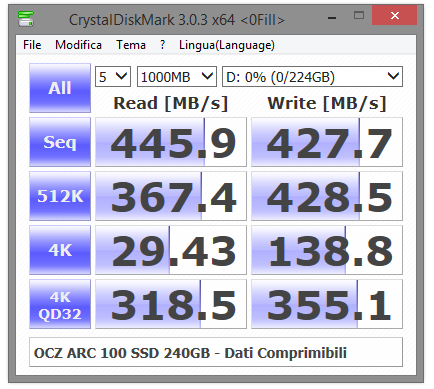Open the drive dropdown showing D: 0% (0/224GB)
Viewport: 434px width, 389px height.
click(x=312, y=77)
